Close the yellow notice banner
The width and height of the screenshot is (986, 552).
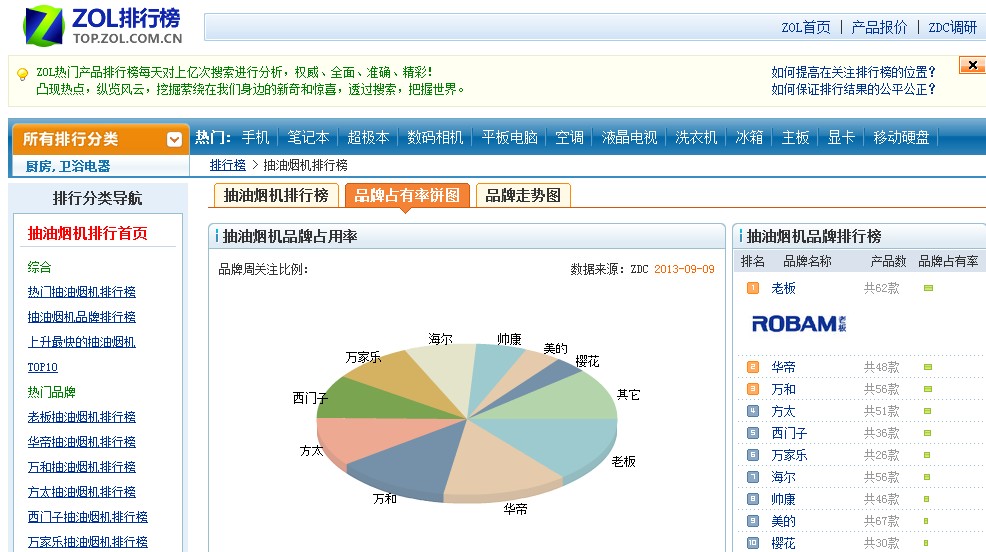[972, 65]
